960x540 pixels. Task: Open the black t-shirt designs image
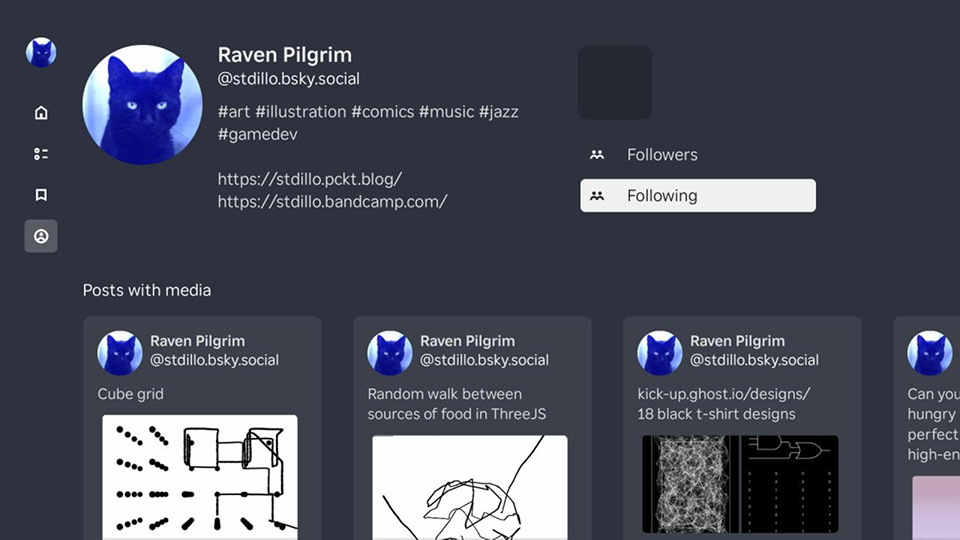pos(740,484)
